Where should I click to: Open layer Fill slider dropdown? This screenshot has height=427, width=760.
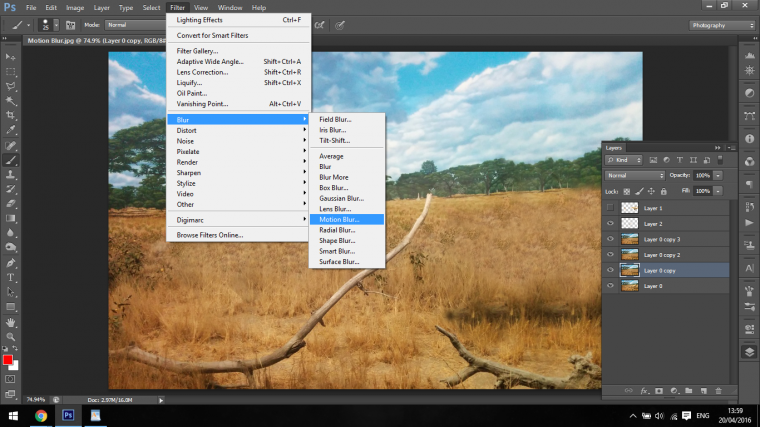pos(718,191)
